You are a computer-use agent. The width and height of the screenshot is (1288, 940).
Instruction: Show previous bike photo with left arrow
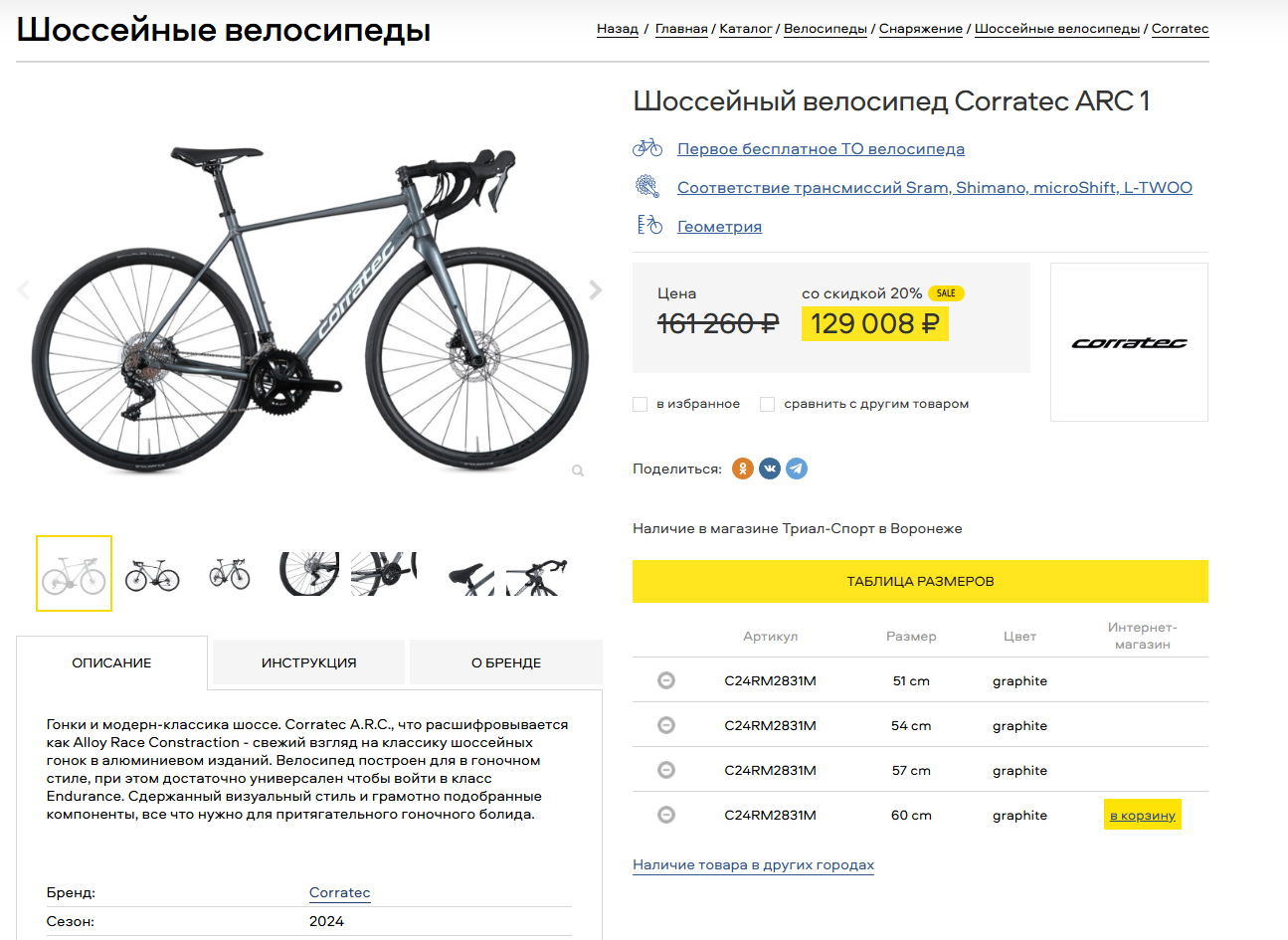(24, 289)
